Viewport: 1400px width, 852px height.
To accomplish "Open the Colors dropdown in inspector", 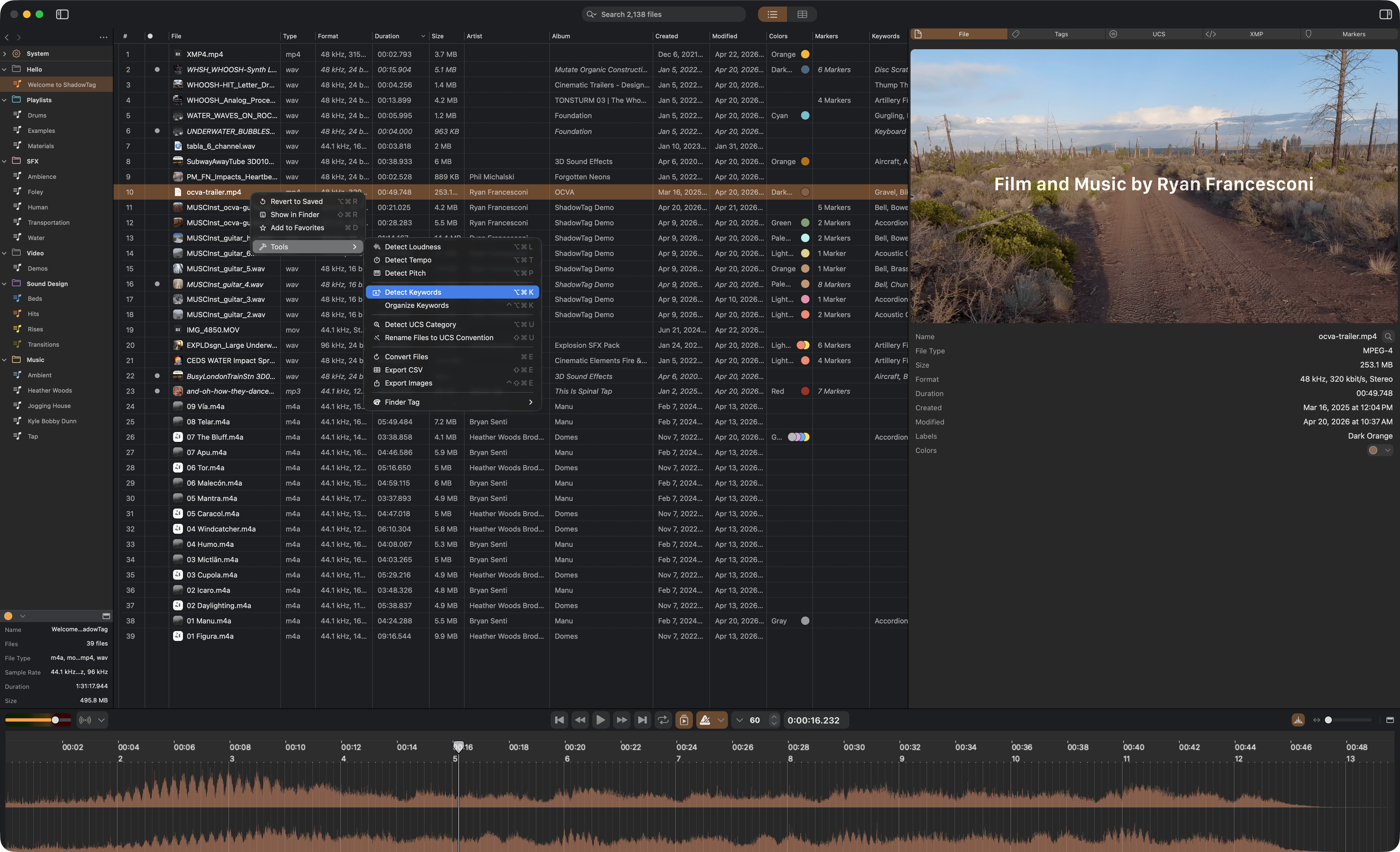I will 1387,450.
